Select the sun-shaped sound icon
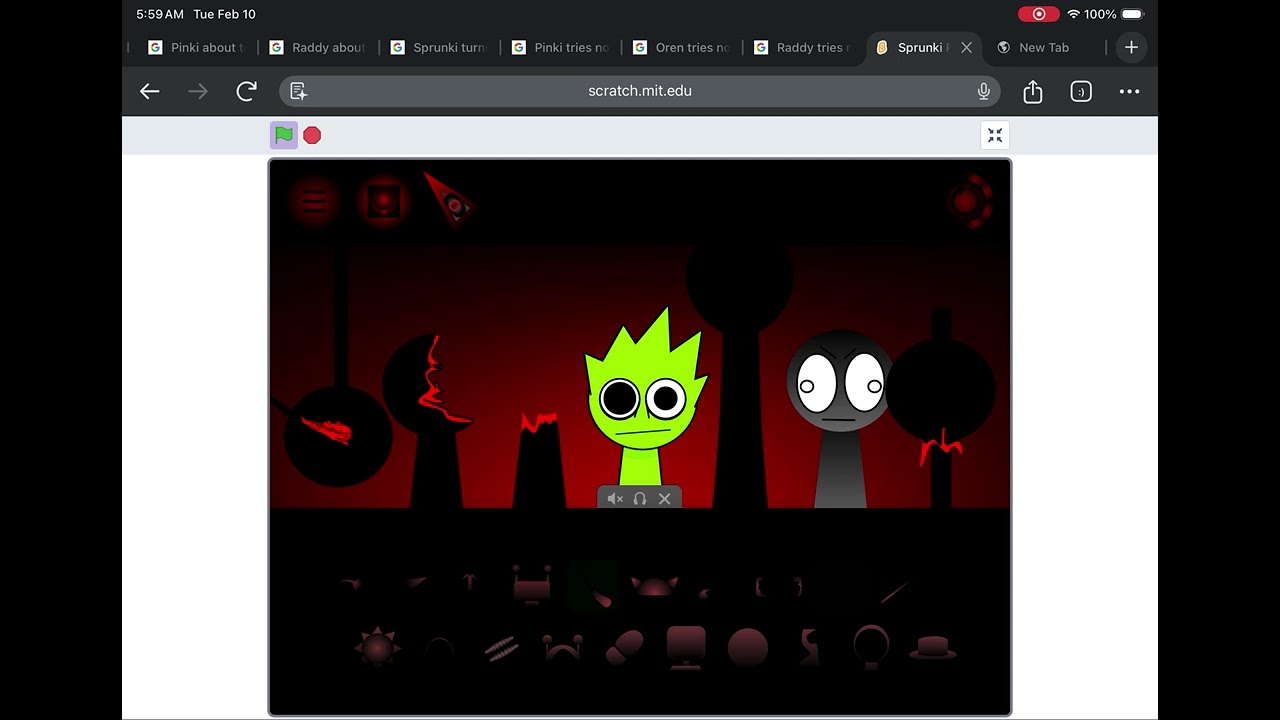Screen dimensions: 1280x720 point(377,647)
